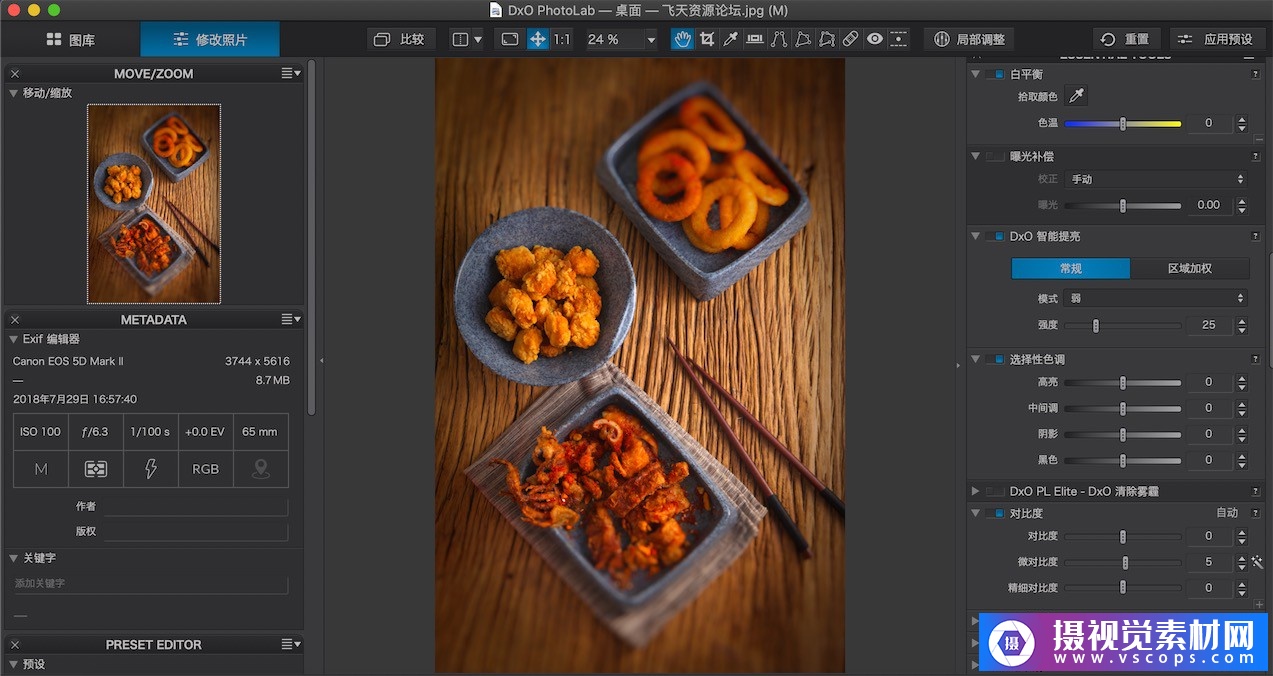
Task: Open the zoom percentage dropdown
Action: coord(651,40)
